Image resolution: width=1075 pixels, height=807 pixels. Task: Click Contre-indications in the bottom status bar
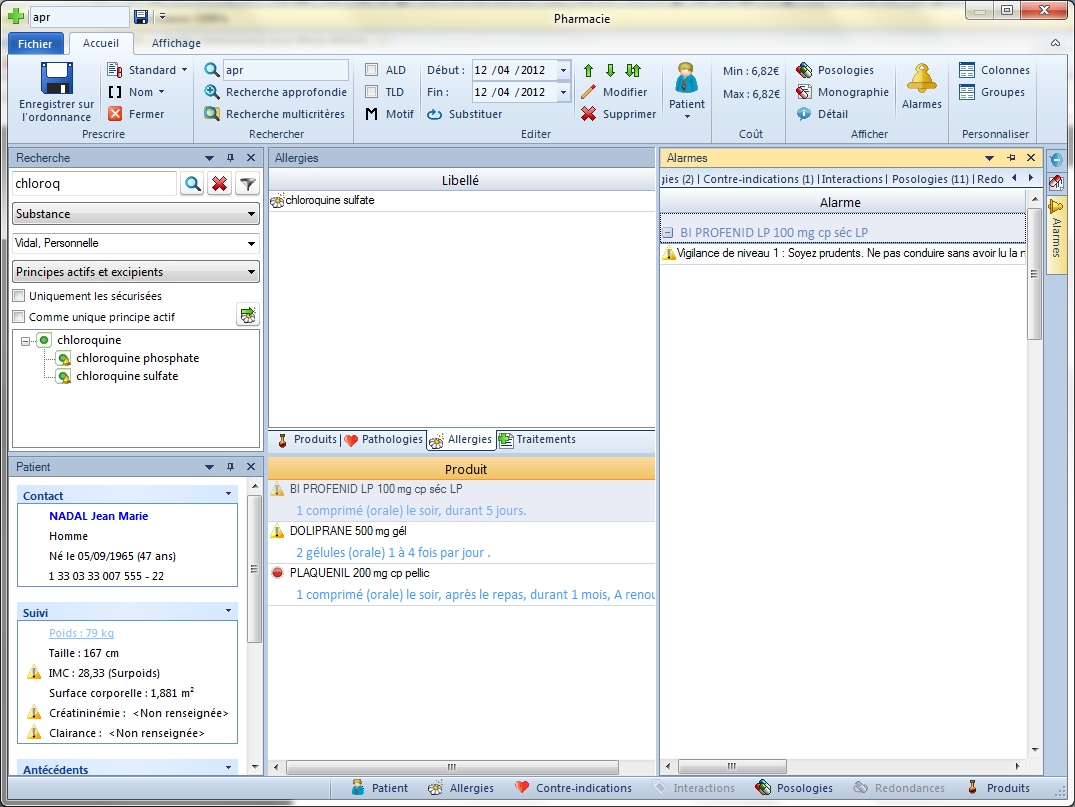(573, 788)
